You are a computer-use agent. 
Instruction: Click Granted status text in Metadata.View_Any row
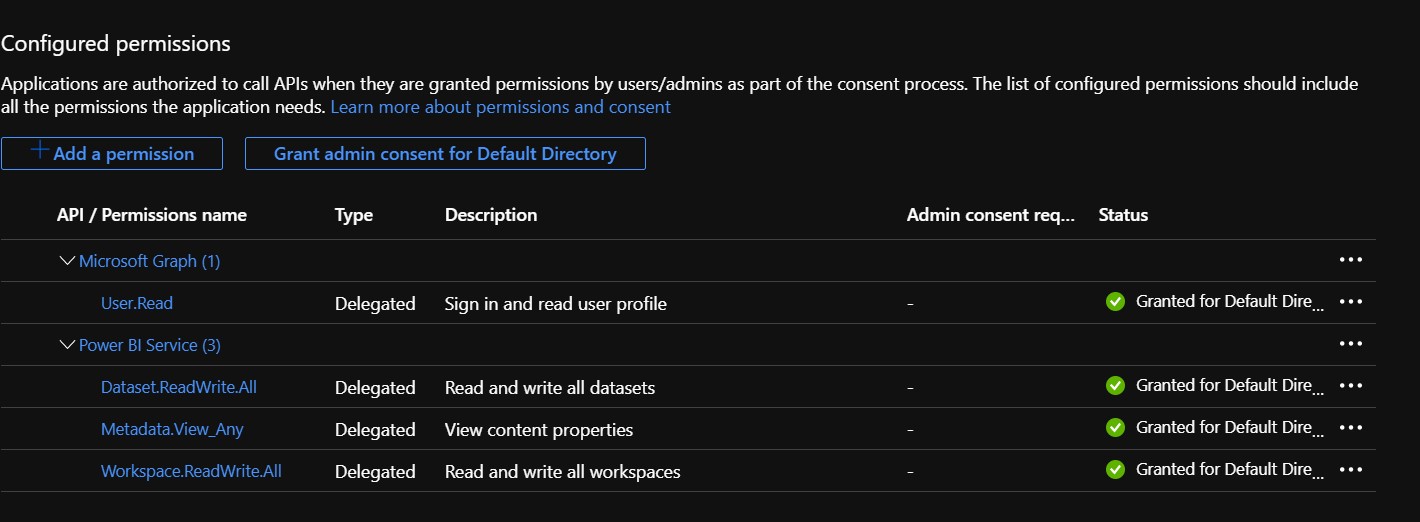tap(1230, 427)
